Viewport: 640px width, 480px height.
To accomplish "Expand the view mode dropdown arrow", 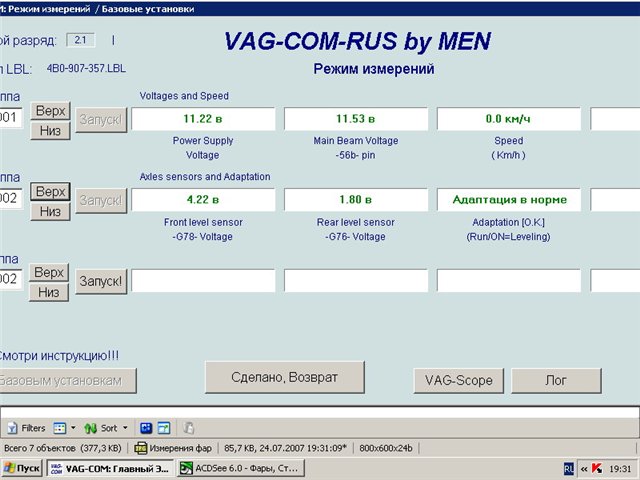I will [73, 428].
